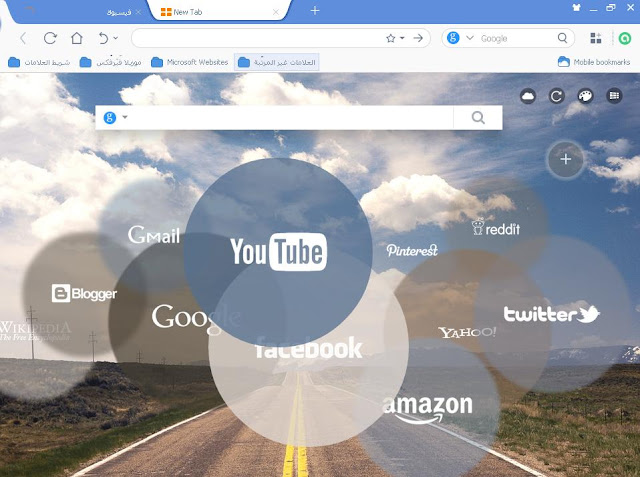Image resolution: width=640 pixels, height=477 pixels.
Task: Bookmark this page with the star icon
Action: click(x=391, y=38)
